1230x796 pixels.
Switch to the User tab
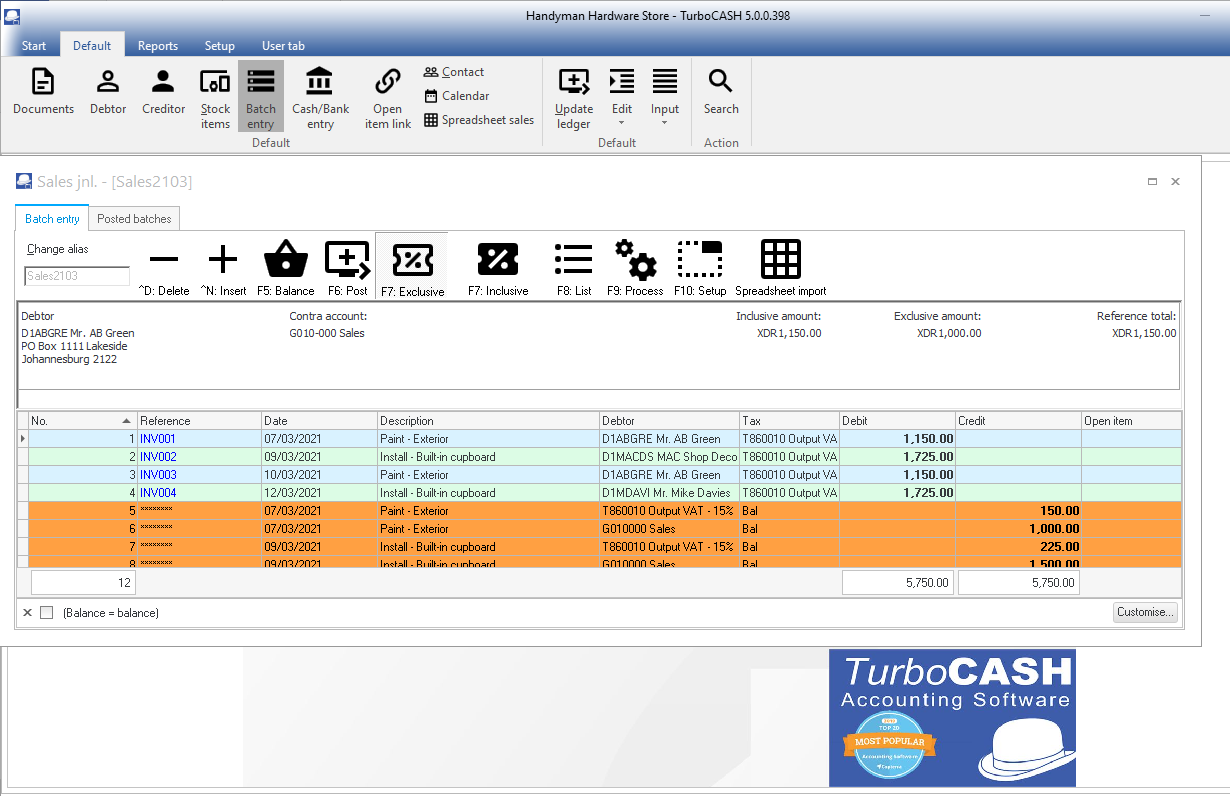click(x=283, y=46)
